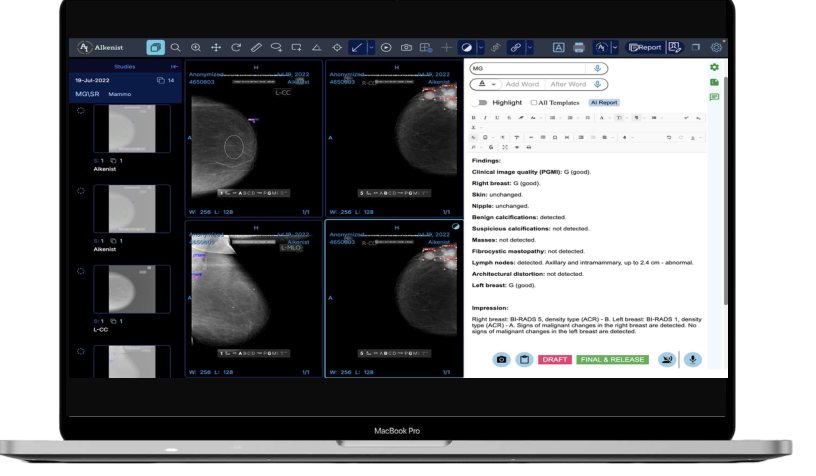
Task: Expand the arrow tool dropdown
Action: [371, 47]
